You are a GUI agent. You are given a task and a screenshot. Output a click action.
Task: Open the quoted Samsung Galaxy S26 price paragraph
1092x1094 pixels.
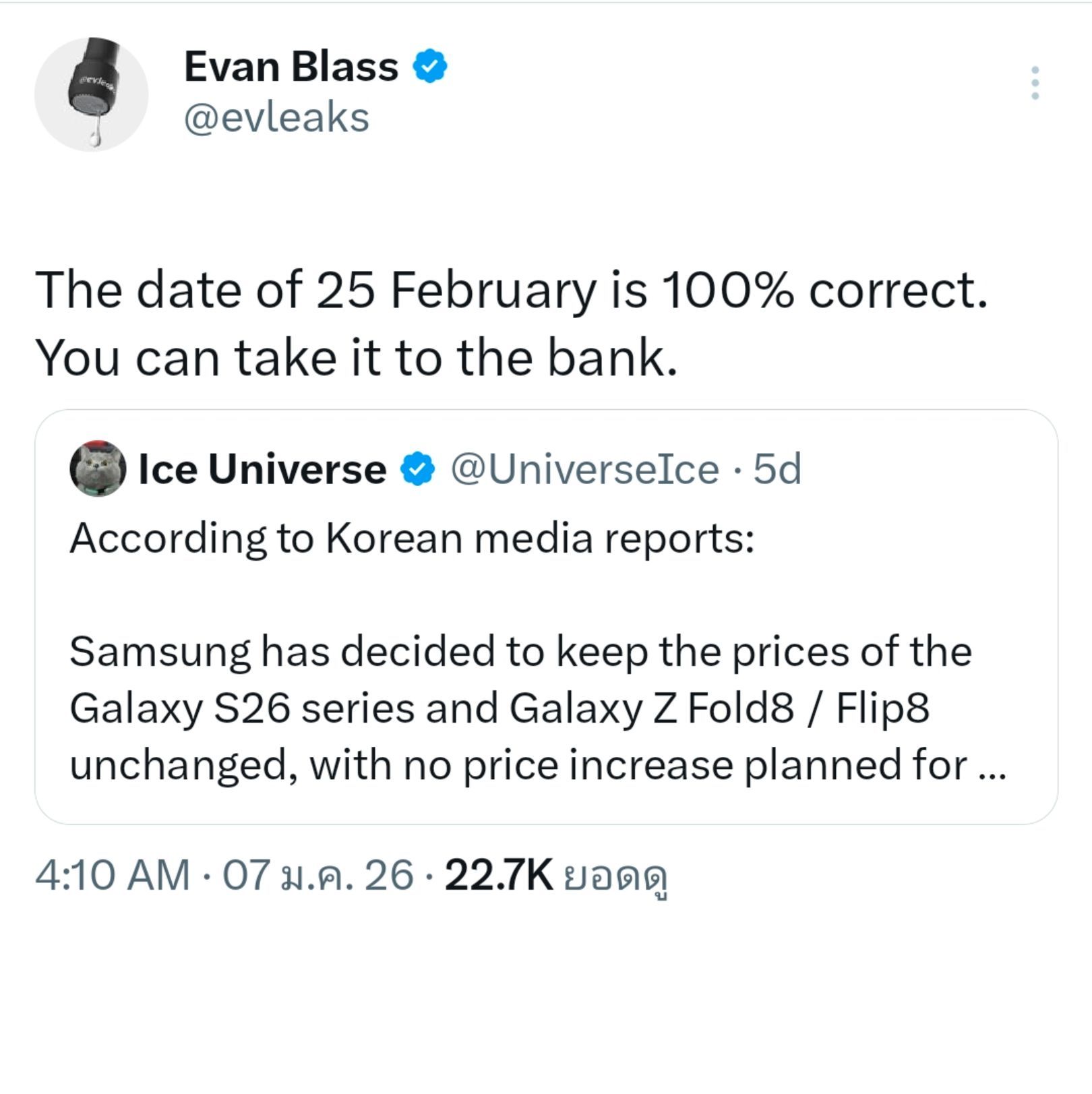click(519, 708)
